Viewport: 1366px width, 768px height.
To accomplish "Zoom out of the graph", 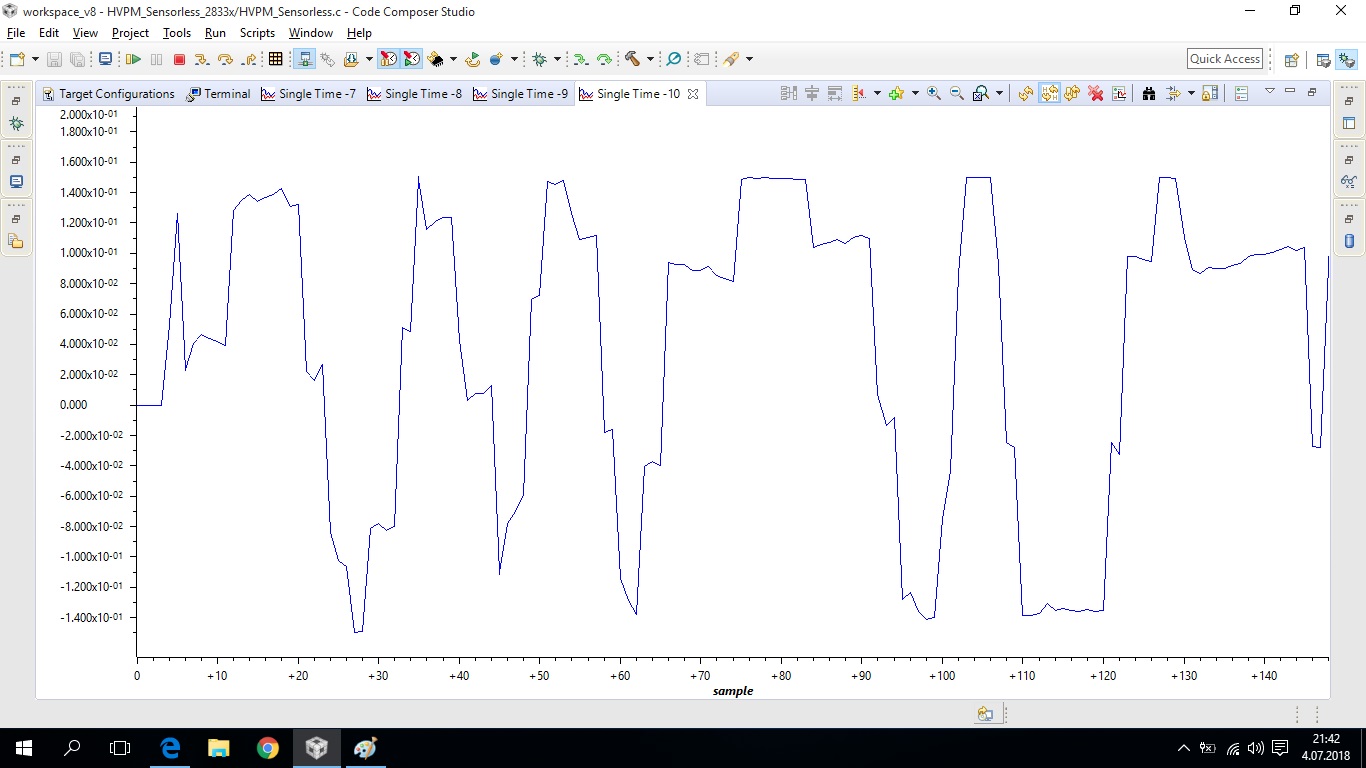I will coord(957,93).
